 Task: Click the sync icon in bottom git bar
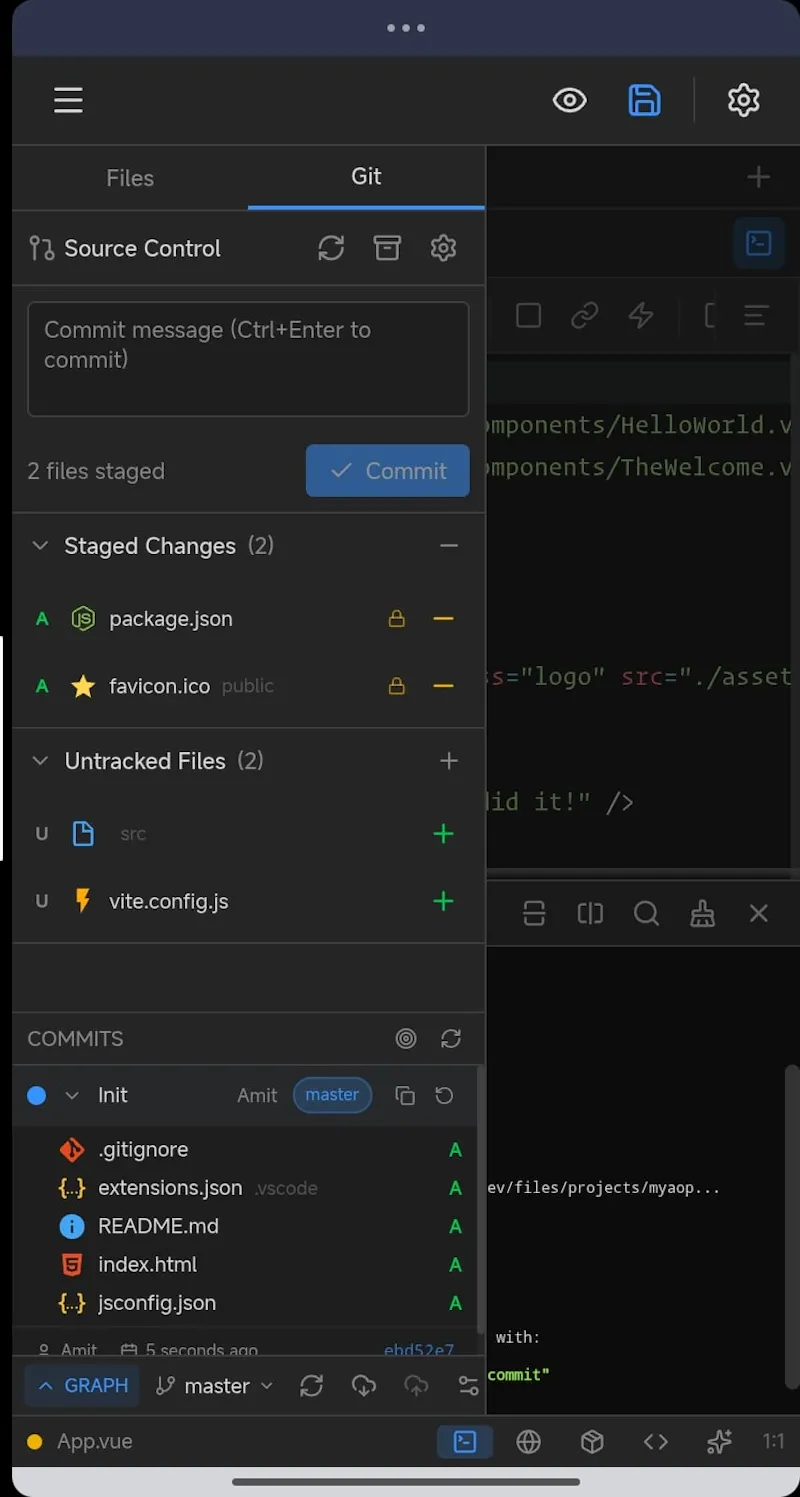click(x=312, y=1386)
